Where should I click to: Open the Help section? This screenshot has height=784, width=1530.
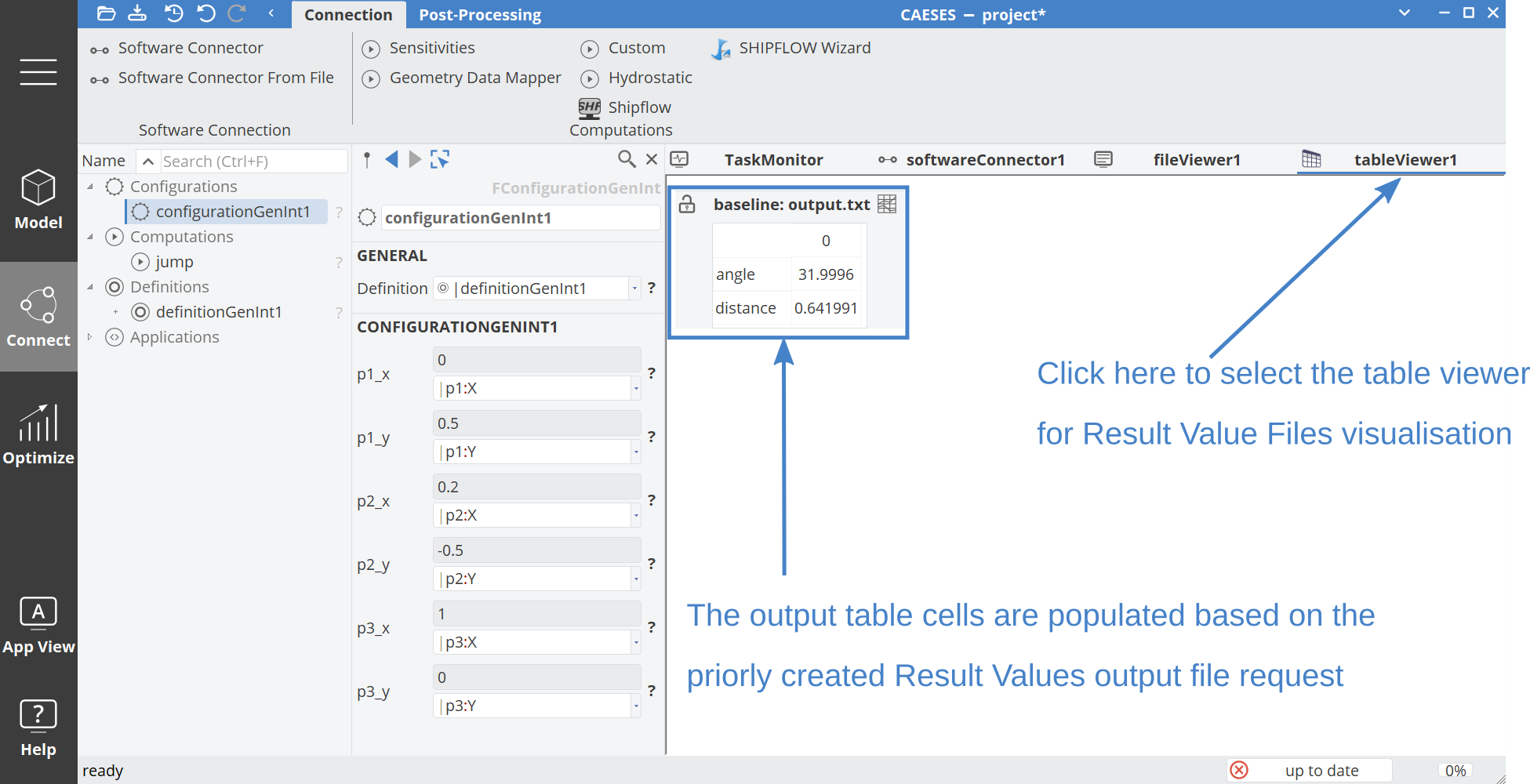coord(38,728)
